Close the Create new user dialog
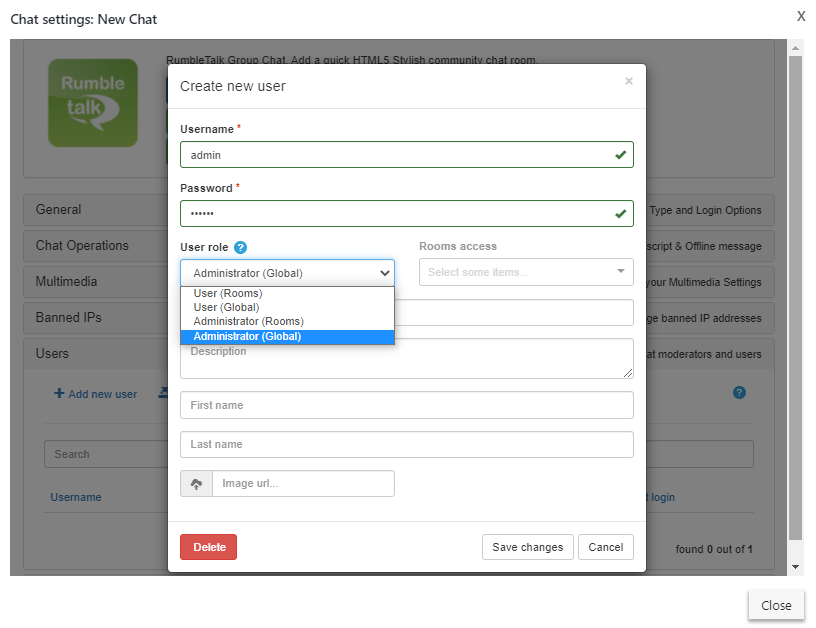This screenshot has height=628, width=816. tap(628, 81)
